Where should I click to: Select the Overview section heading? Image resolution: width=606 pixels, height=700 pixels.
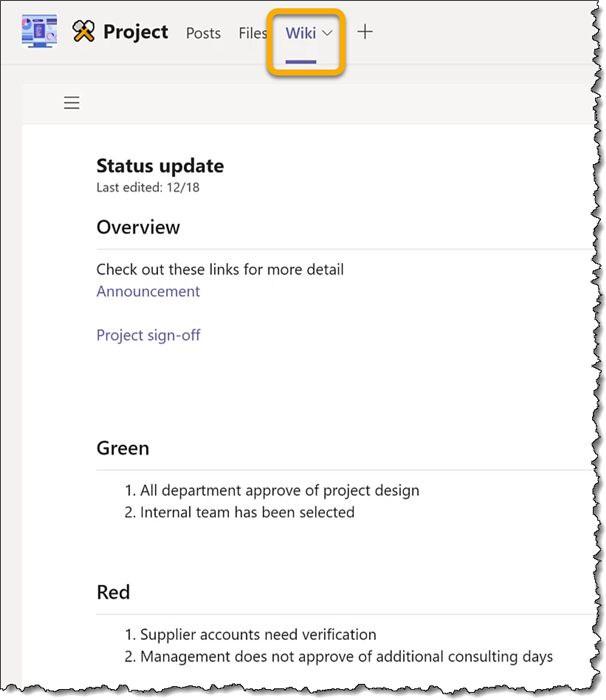point(138,227)
